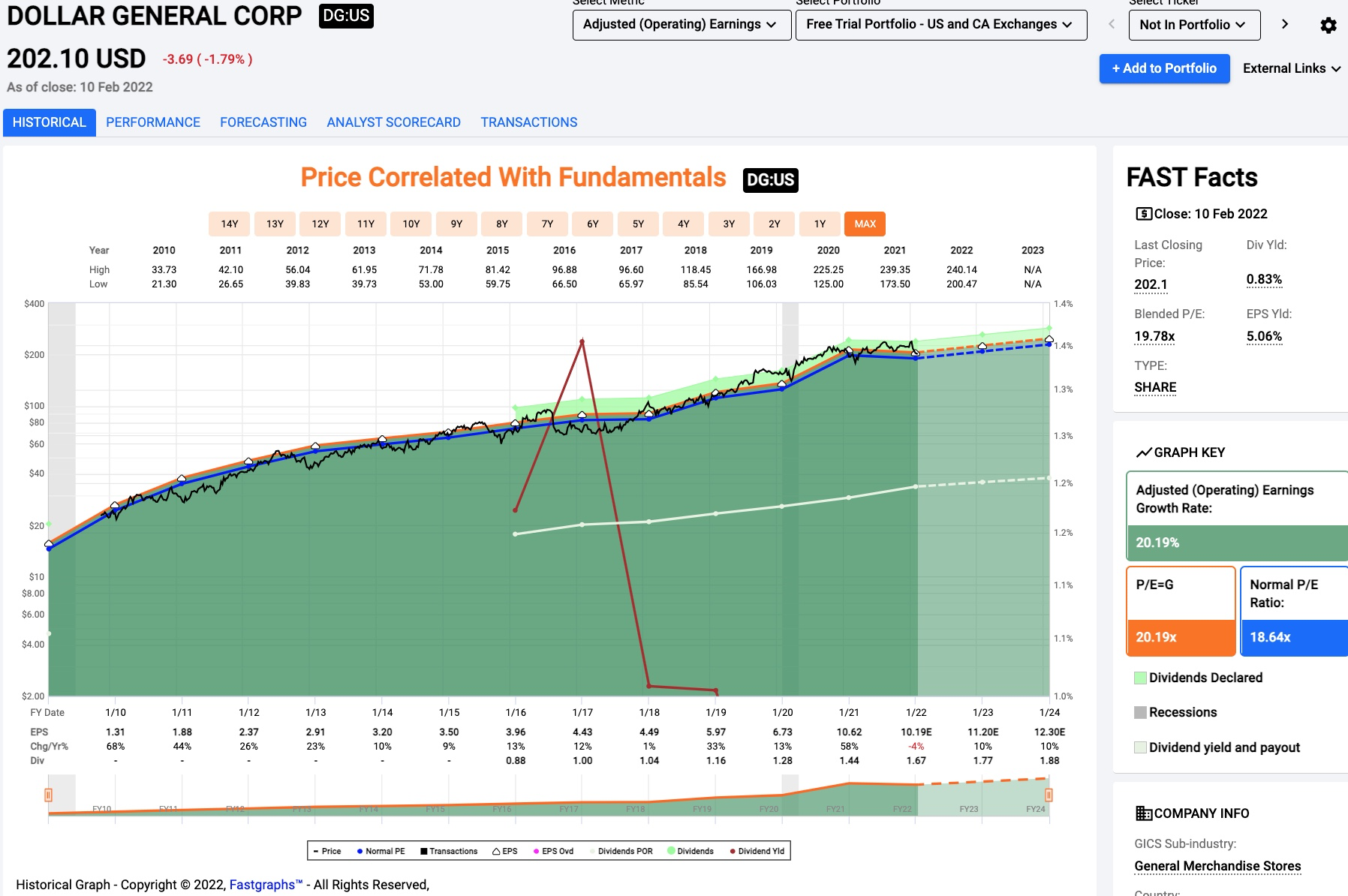Image resolution: width=1348 pixels, height=896 pixels.
Task: Switch to the PERFORMANCE tab
Action: point(153,122)
